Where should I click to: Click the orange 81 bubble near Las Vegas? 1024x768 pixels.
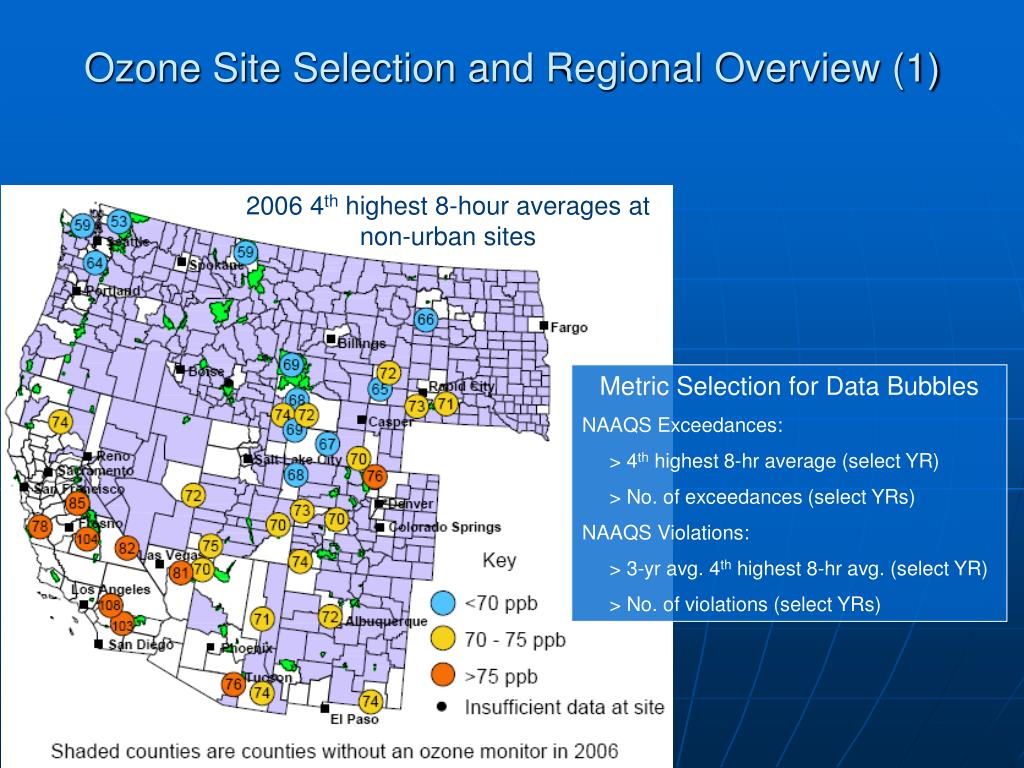click(180, 573)
